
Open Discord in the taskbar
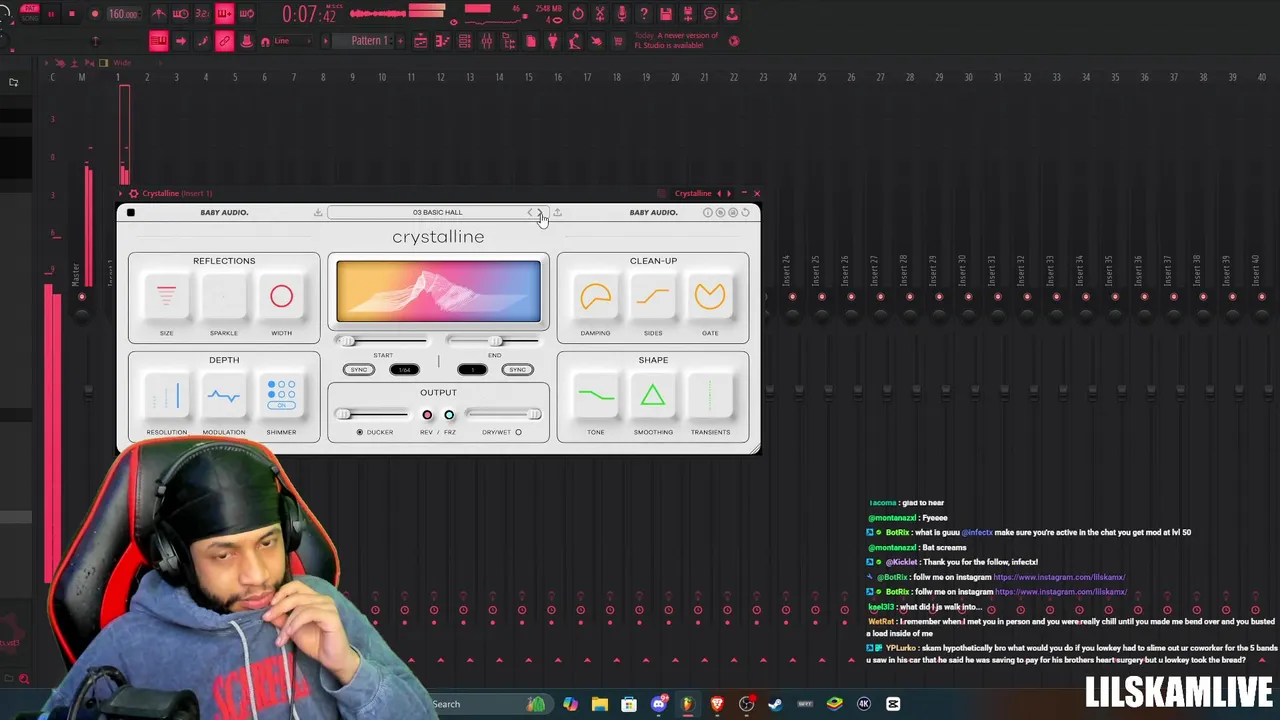[658, 704]
